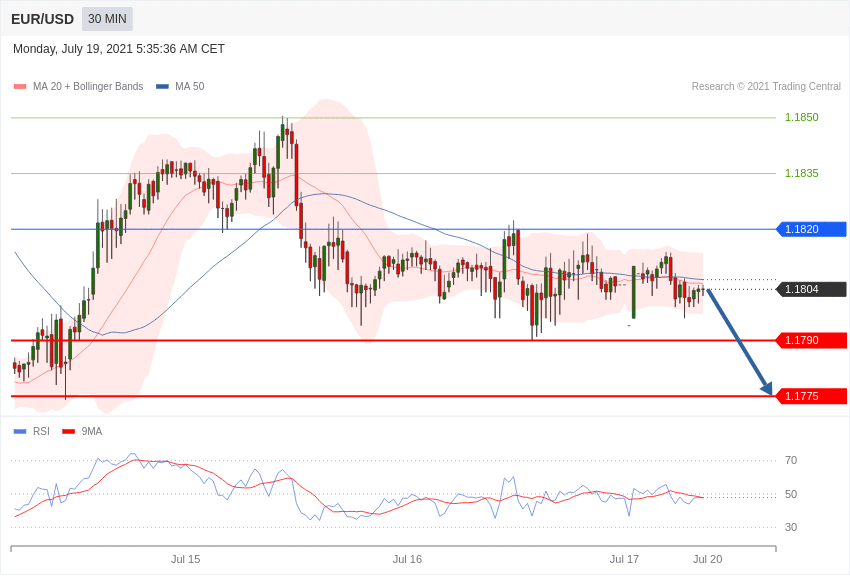850x576 pixels.
Task: Click the Jul 15 date axis label
Action: click(185, 559)
